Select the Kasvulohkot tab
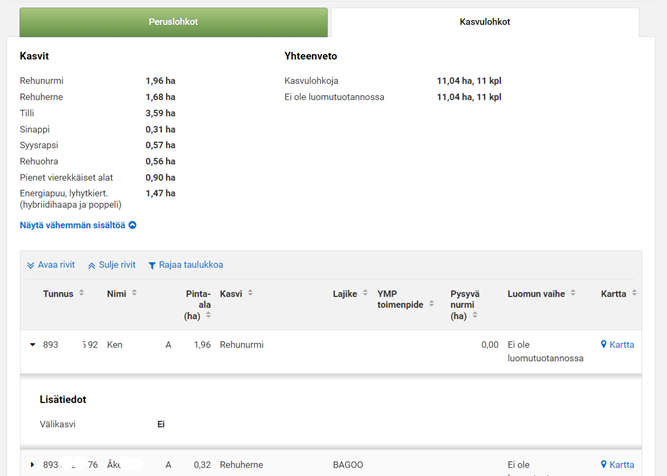Image resolution: width=667 pixels, height=476 pixels. [x=484, y=22]
